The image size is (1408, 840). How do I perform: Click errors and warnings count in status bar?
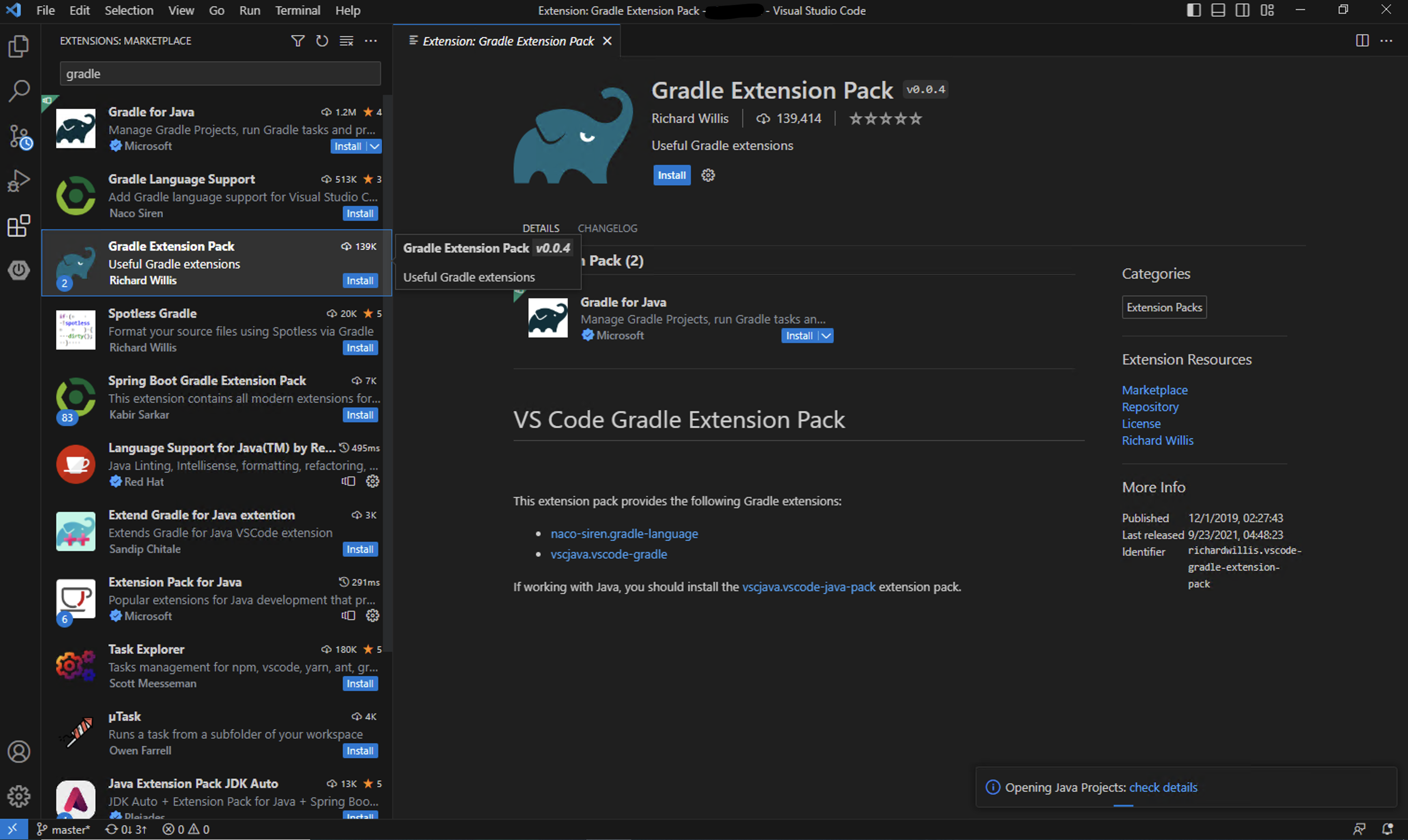pos(186,829)
